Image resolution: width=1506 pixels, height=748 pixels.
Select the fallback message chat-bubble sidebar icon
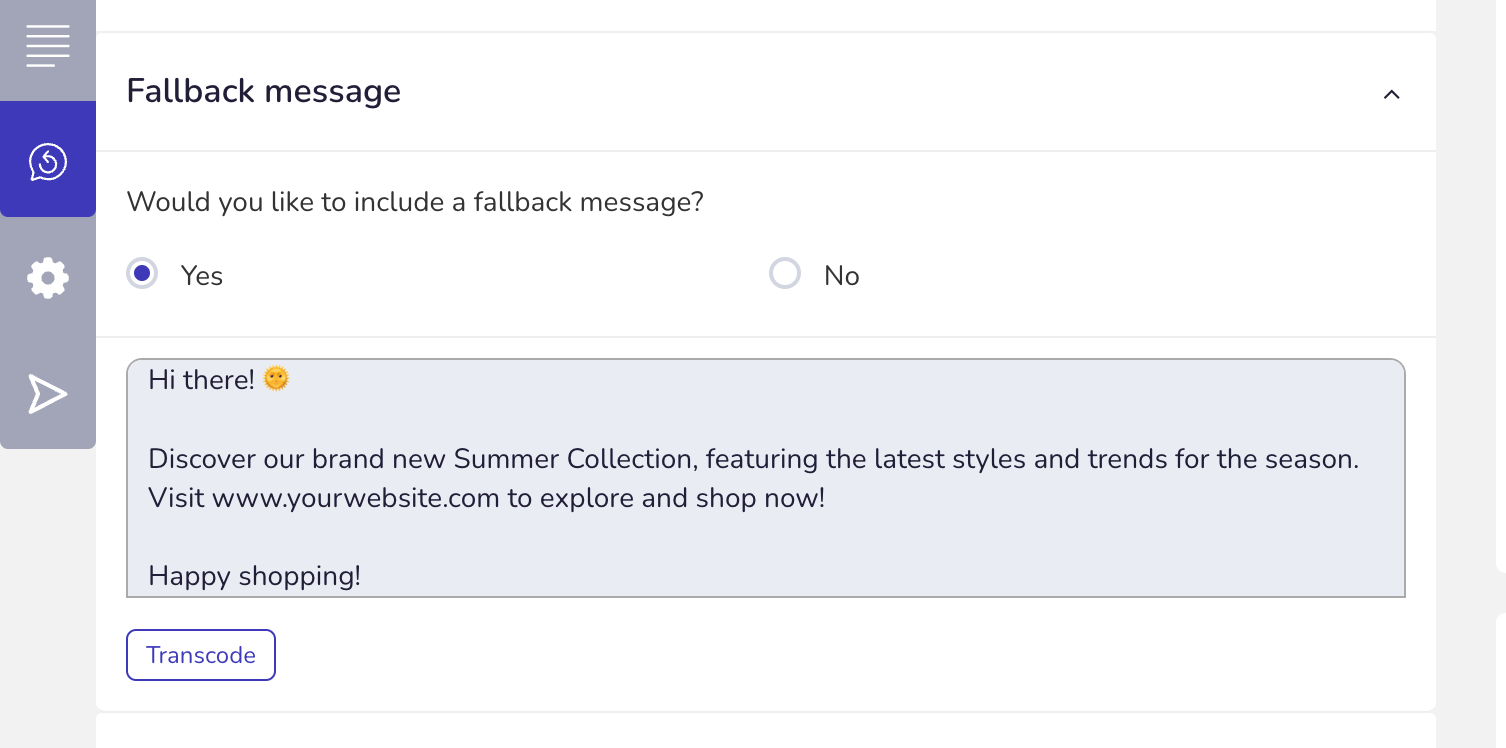[48, 160]
